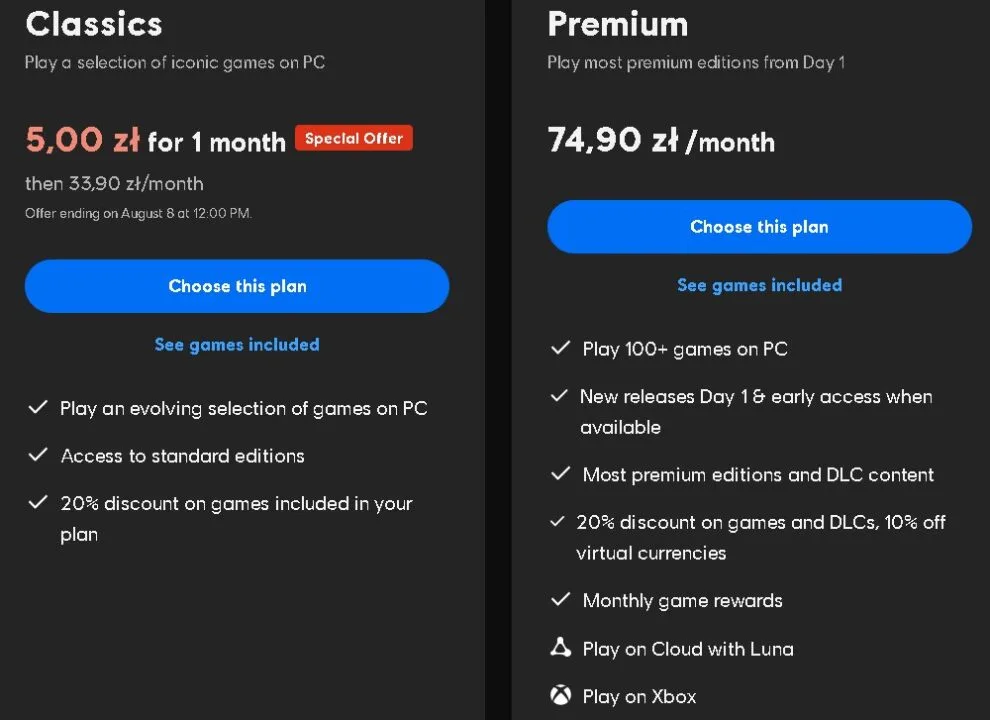Click checkmark next to "Play 100+ games on PC"

(x=560, y=348)
